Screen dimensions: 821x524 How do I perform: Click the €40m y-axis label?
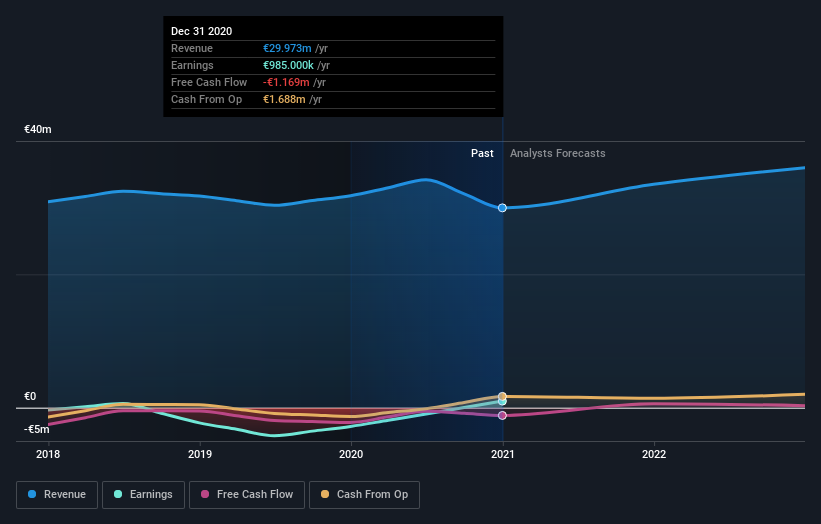pos(38,129)
